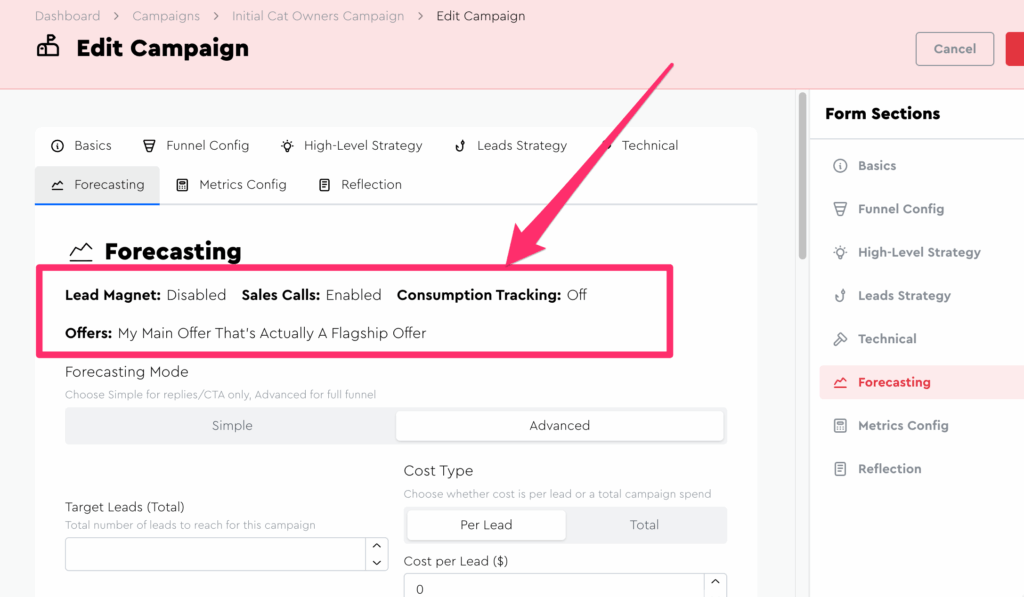Click the Target Leads (Total) input field

pos(214,554)
